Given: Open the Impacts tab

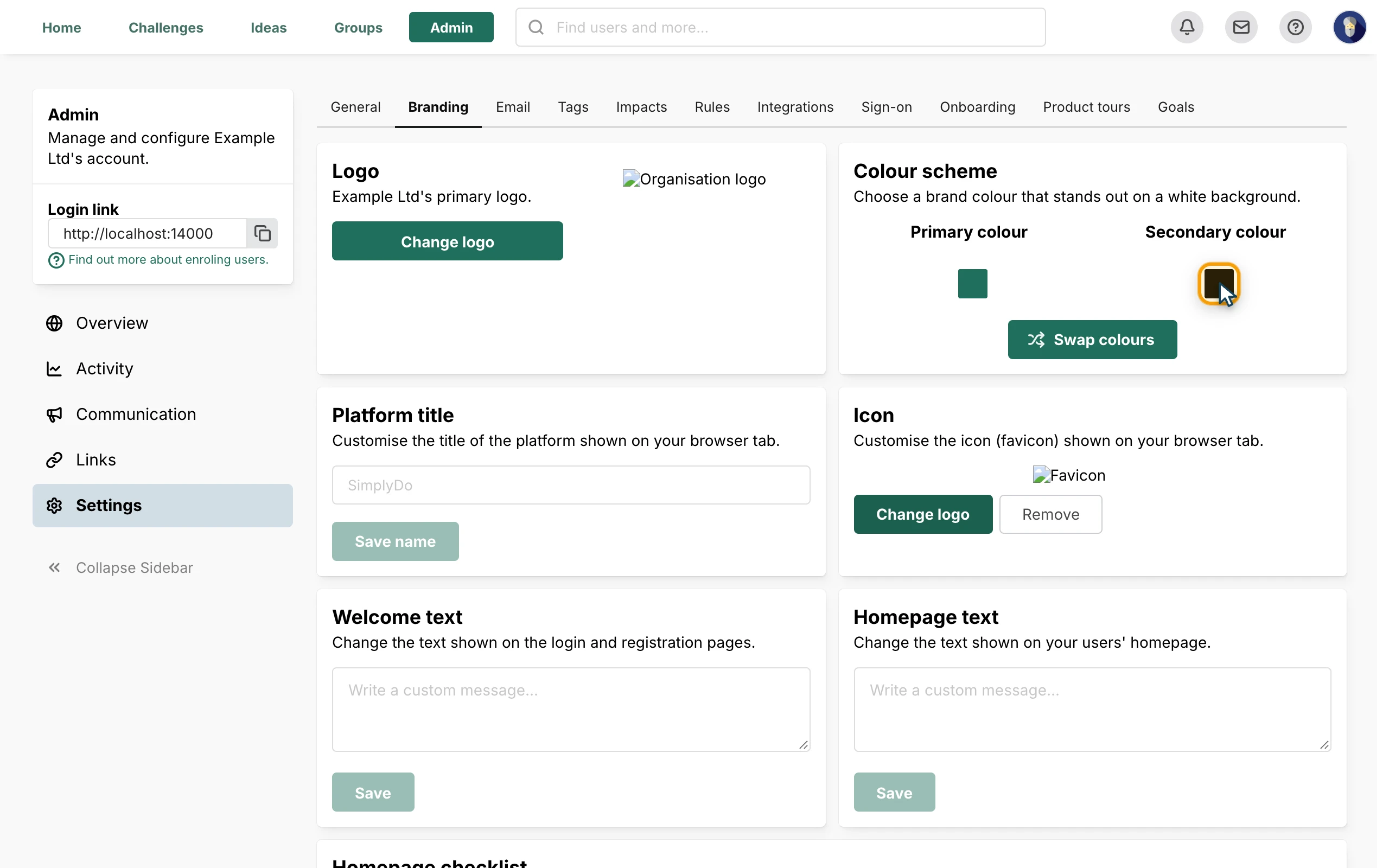Looking at the screenshot, I should pyautogui.click(x=641, y=107).
